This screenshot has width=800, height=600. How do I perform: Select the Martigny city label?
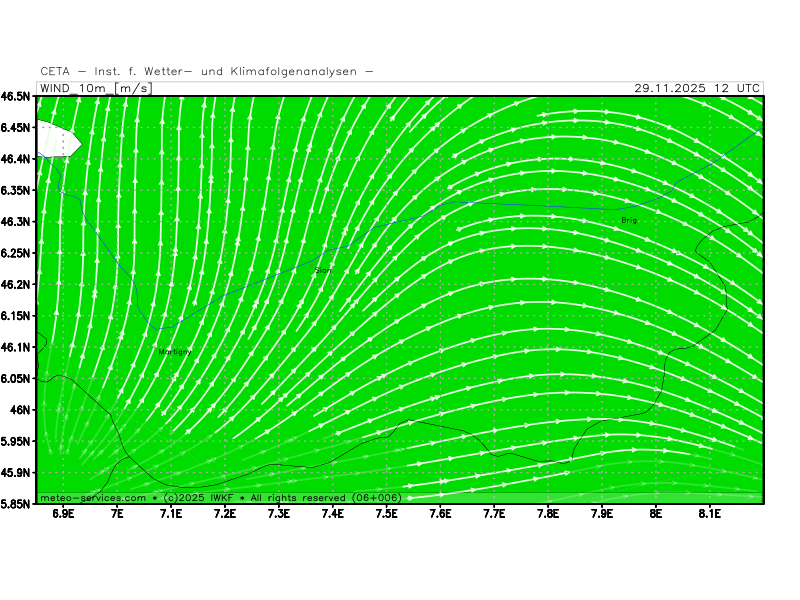point(175,351)
